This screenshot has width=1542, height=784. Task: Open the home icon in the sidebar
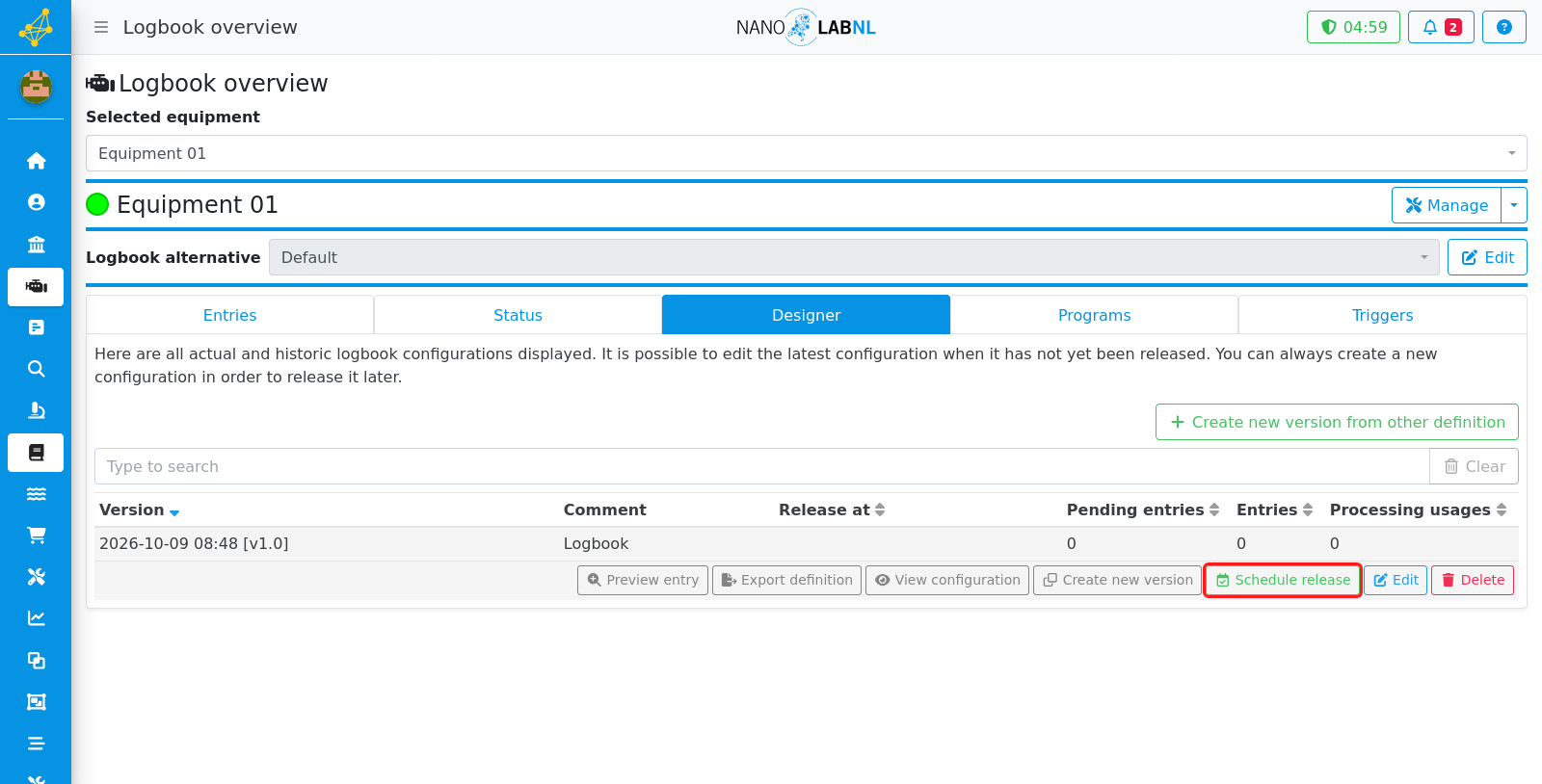pos(36,161)
